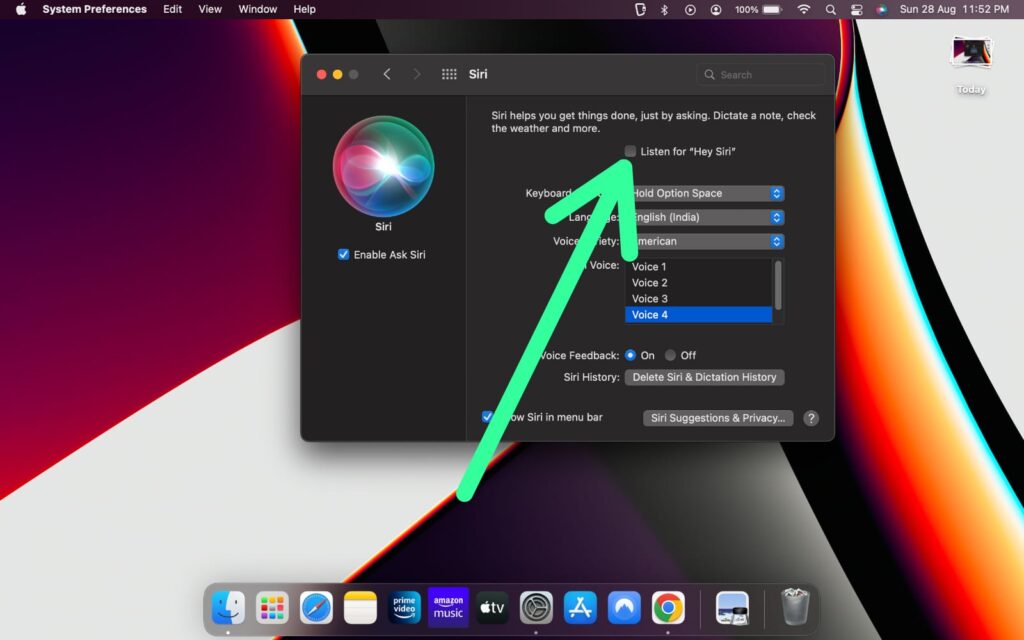Open the Wi-Fi menu
This screenshot has width=1024, height=640.
tap(804, 9)
